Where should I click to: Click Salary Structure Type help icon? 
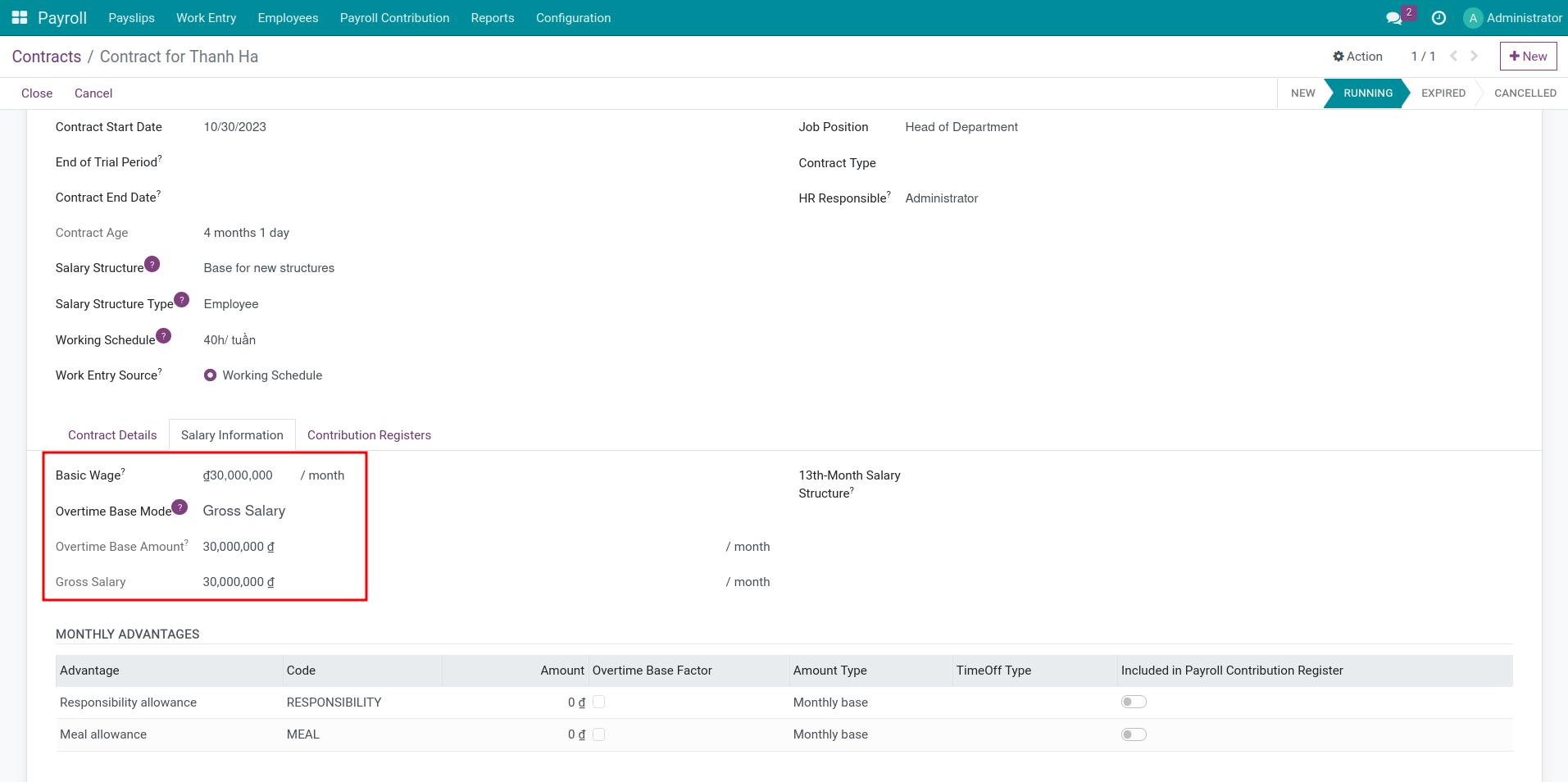click(182, 300)
